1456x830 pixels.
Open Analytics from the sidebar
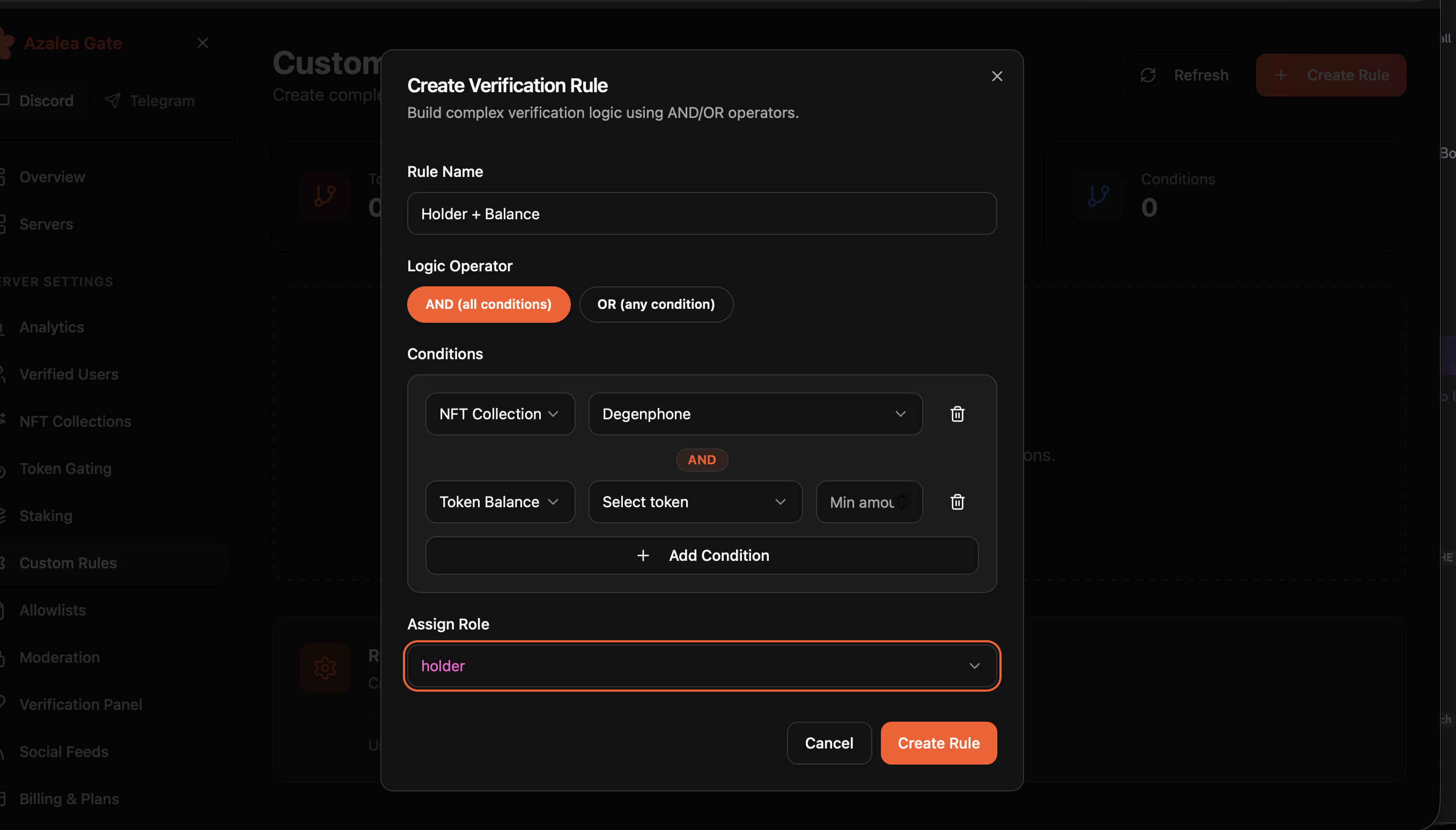click(51, 327)
